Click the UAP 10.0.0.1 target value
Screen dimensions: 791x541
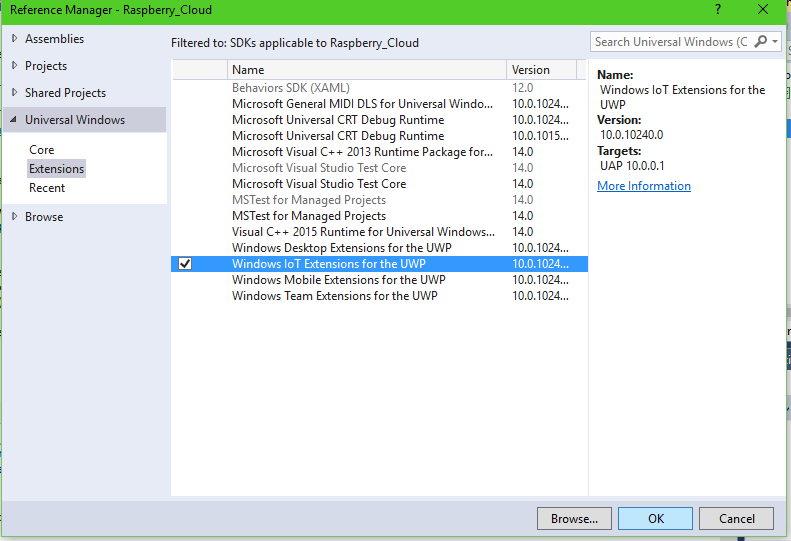click(632, 166)
